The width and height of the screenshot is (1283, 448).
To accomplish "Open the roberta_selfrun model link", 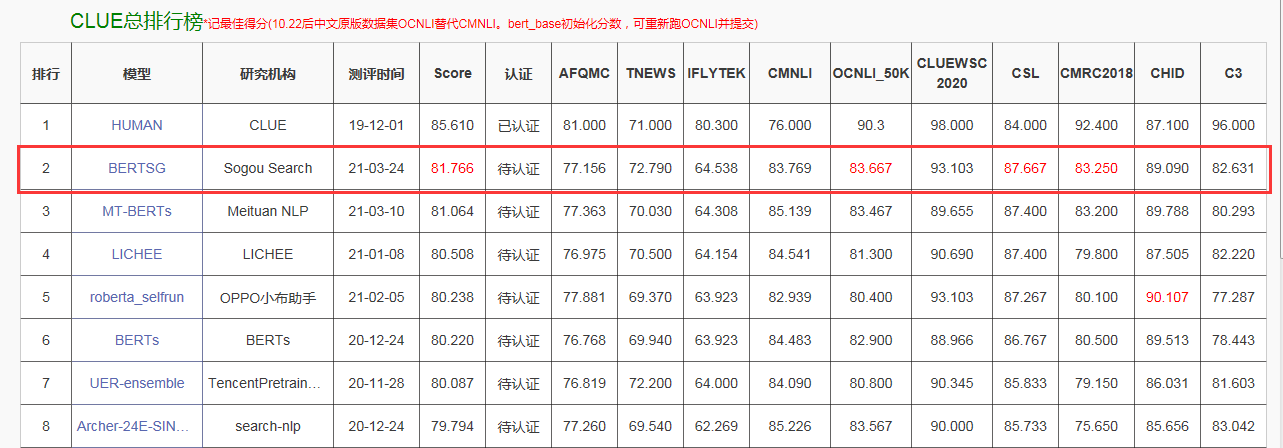I will tap(137, 297).
